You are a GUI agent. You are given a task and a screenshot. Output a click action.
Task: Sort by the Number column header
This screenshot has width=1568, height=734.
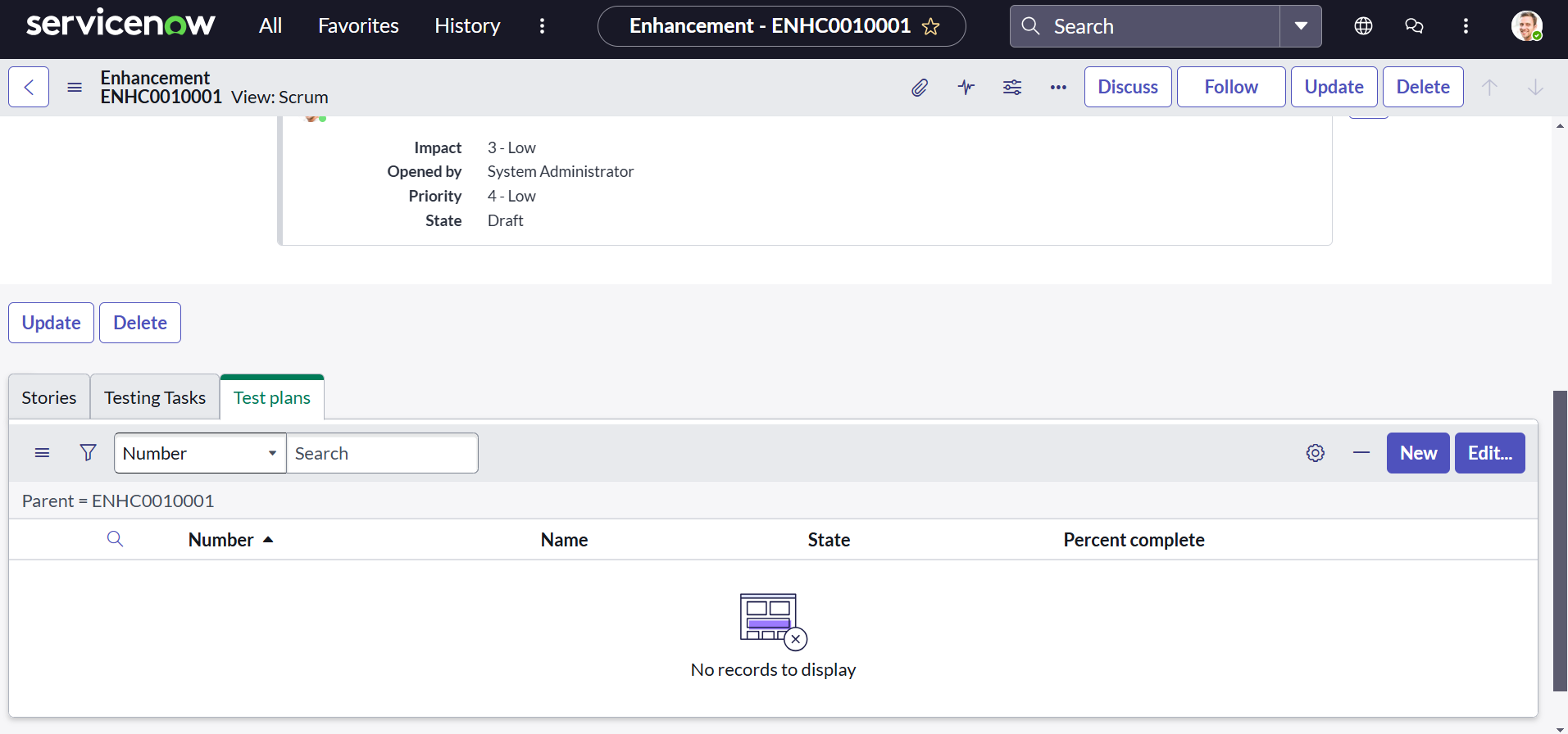point(221,540)
